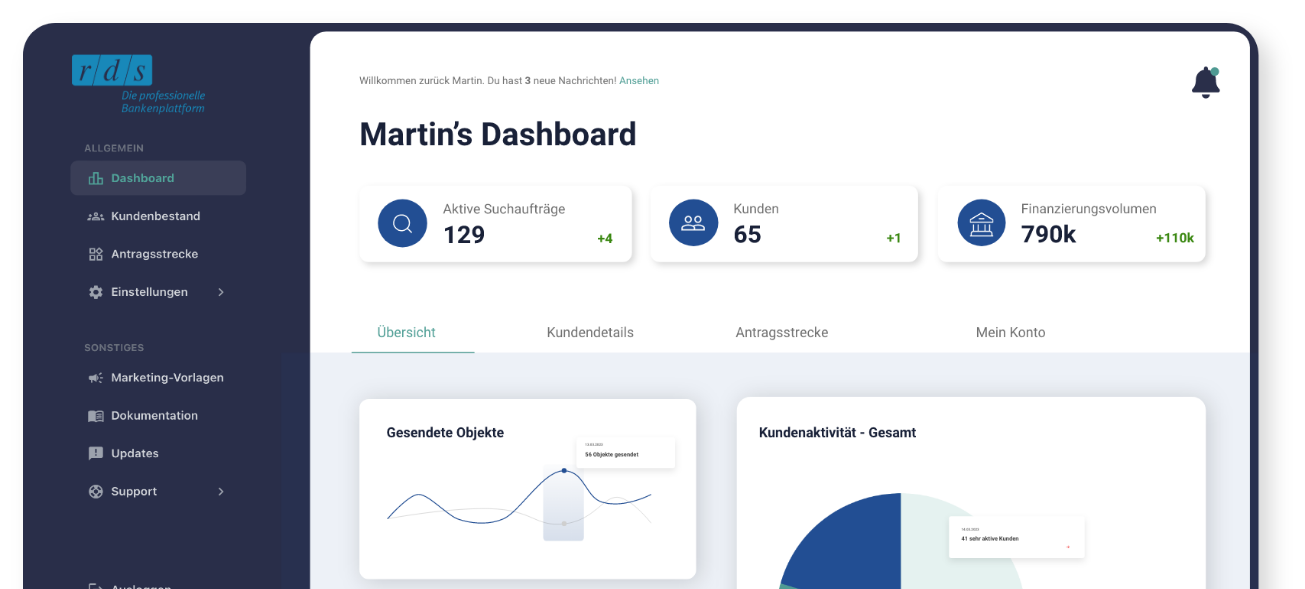Switch to the Kundendetails tab
This screenshot has height=589, width=1305.
[x=590, y=333]
